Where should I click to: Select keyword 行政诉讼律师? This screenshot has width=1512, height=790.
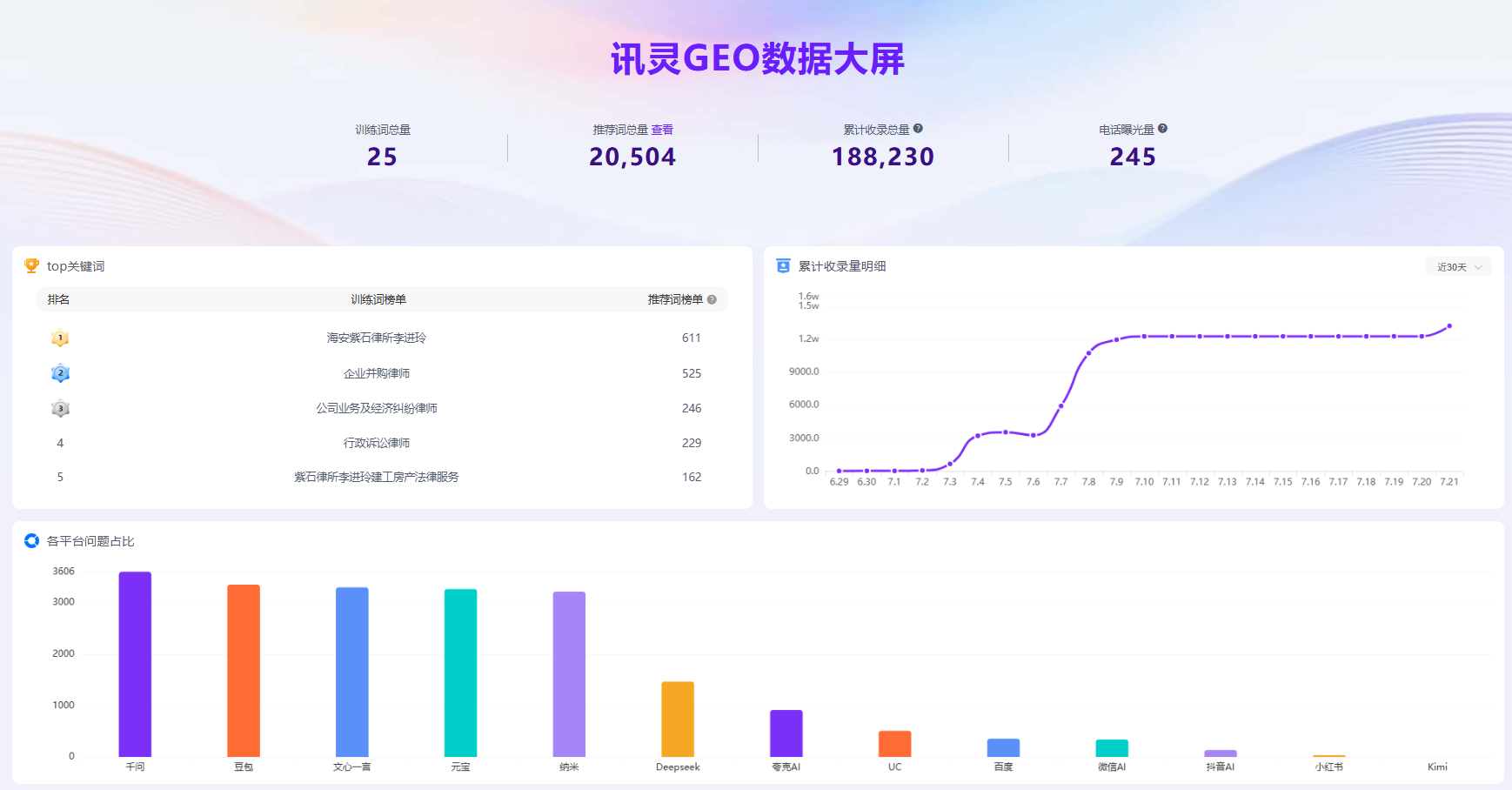pos(377,443)
